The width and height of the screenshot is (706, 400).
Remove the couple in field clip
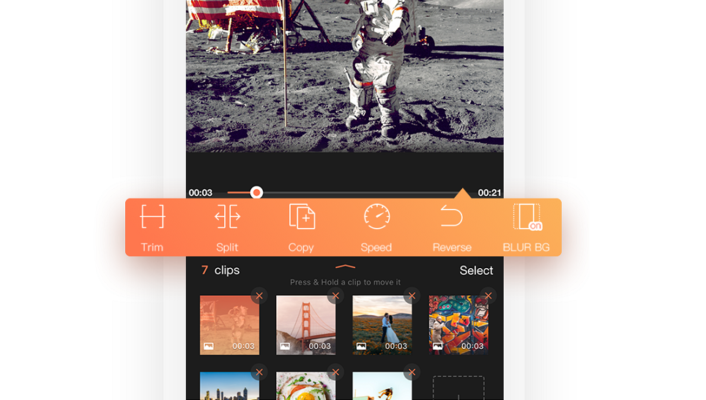(412, 296)
